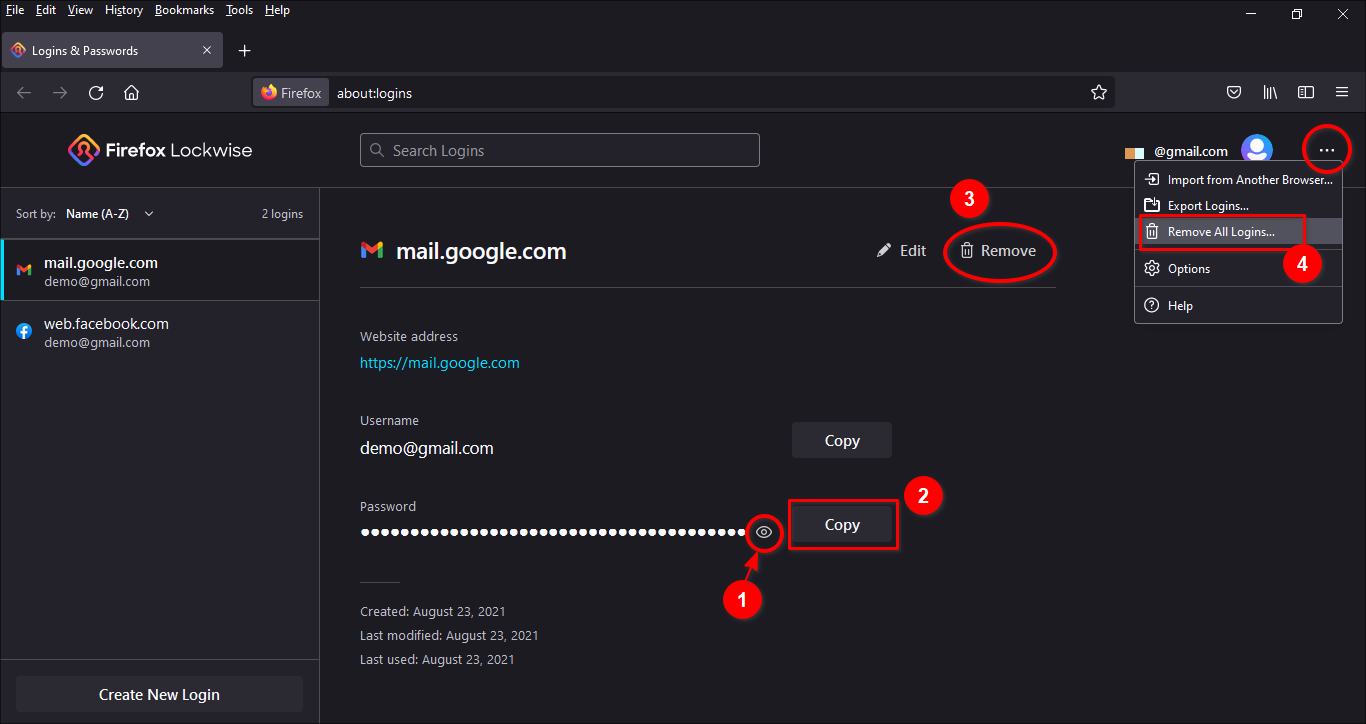Select Remove All Logins entry

[x=1238, y=231]
